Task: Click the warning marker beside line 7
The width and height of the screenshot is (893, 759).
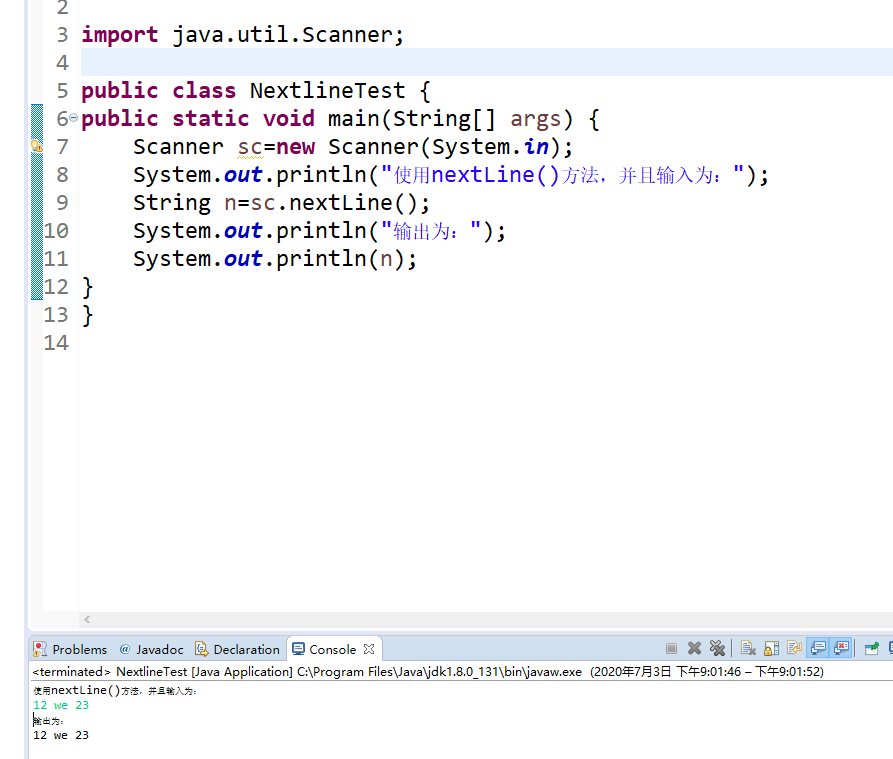Action: pyautogui.click(x=36, y=146)
